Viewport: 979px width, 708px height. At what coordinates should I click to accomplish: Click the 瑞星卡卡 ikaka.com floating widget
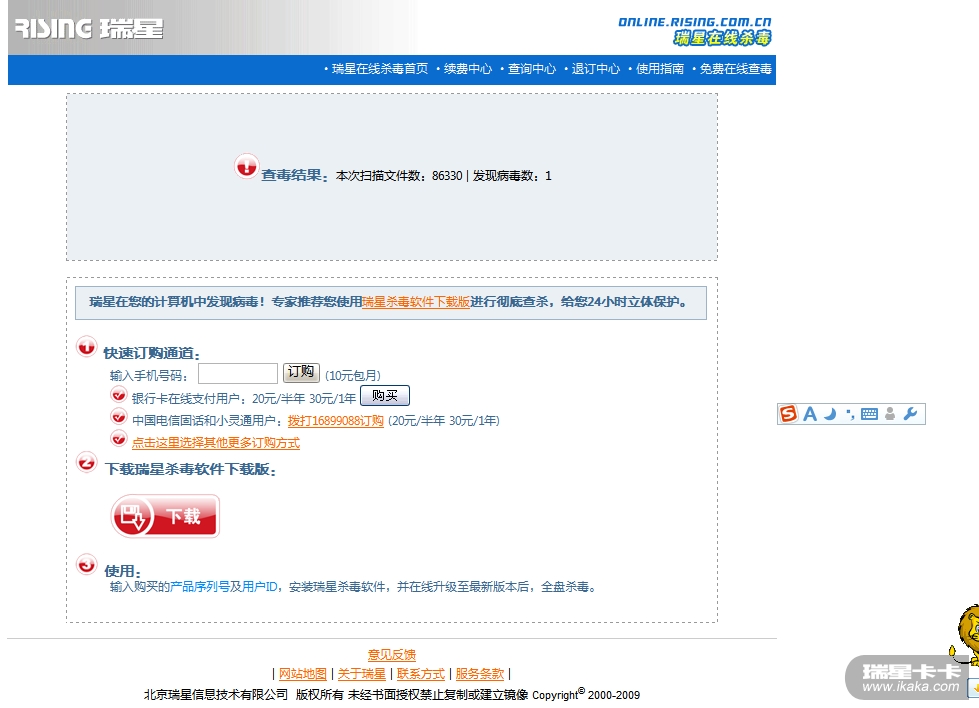pos(909,678)
